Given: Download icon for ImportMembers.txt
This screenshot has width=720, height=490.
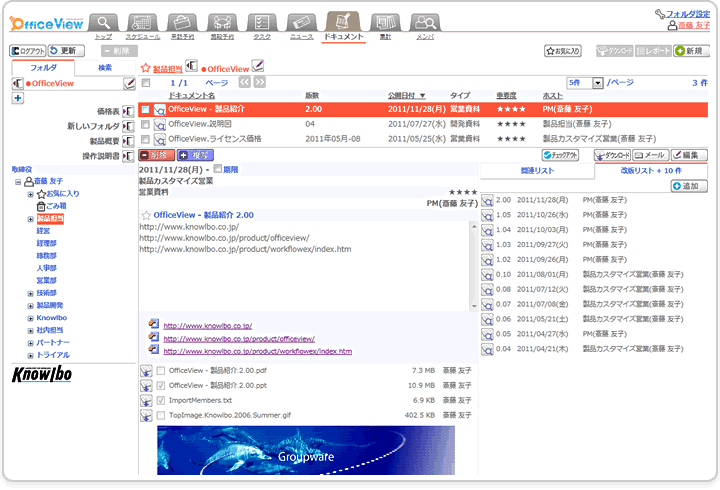Looking at the screenshot, I should pyautogui.click(x=146, y=401).
